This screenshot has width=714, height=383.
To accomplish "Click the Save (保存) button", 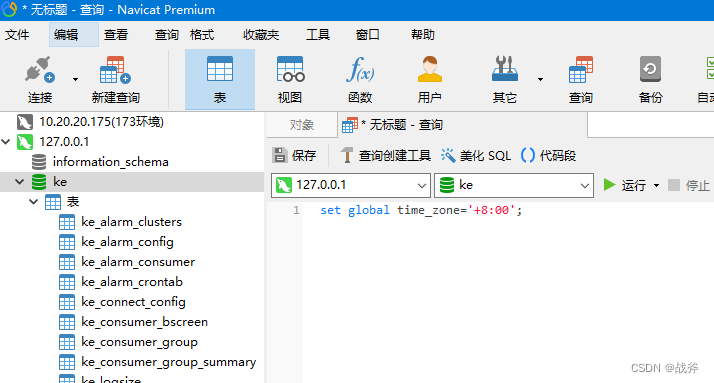I will coord(295,156).
